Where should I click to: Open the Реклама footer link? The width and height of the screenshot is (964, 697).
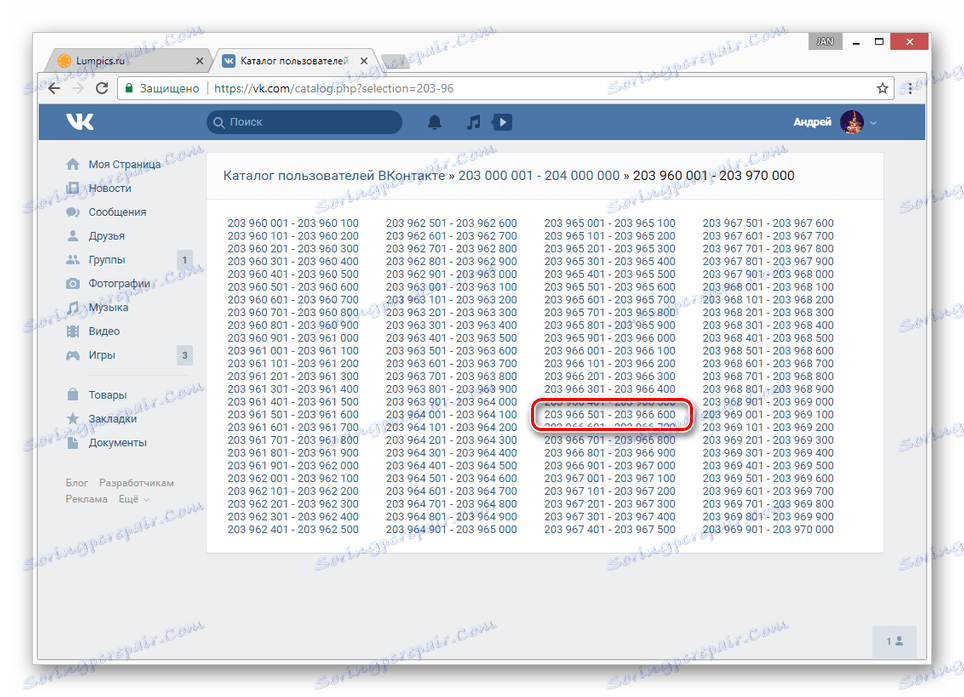coord(87,499)
